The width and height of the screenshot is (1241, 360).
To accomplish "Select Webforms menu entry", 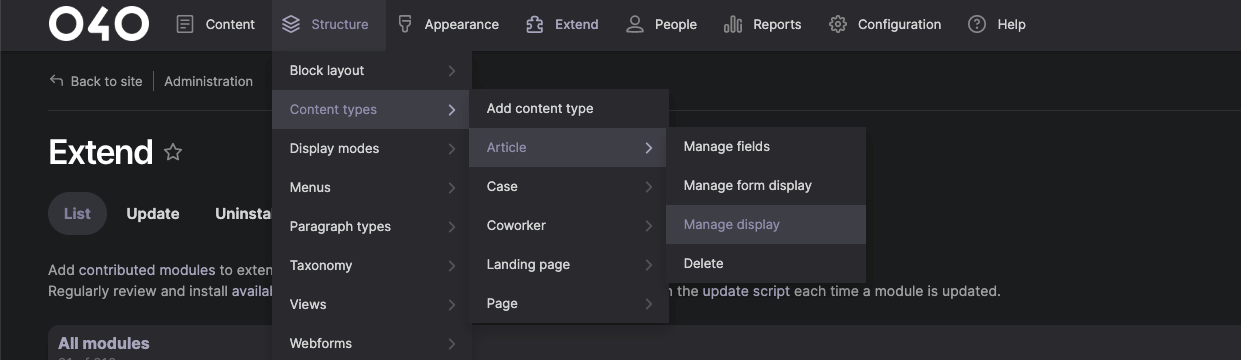I will [x=370, y=344].
